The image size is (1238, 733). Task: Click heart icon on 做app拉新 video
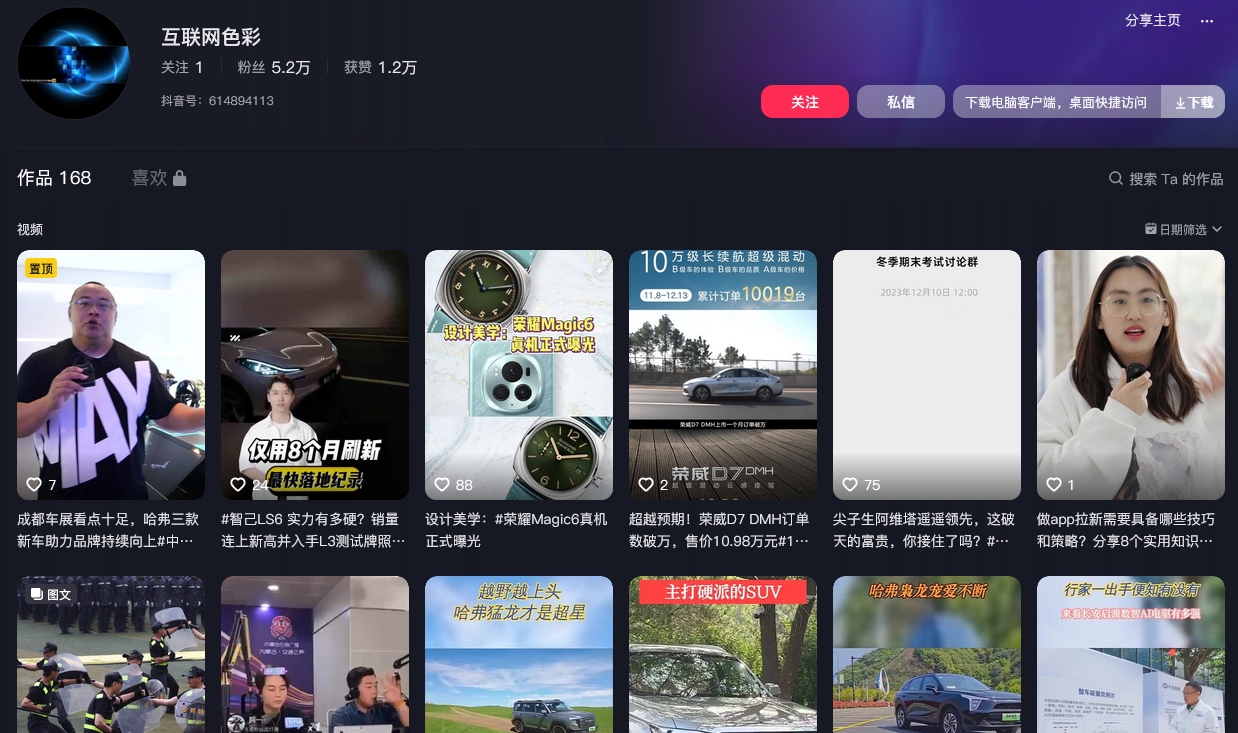click(1054, 484)
